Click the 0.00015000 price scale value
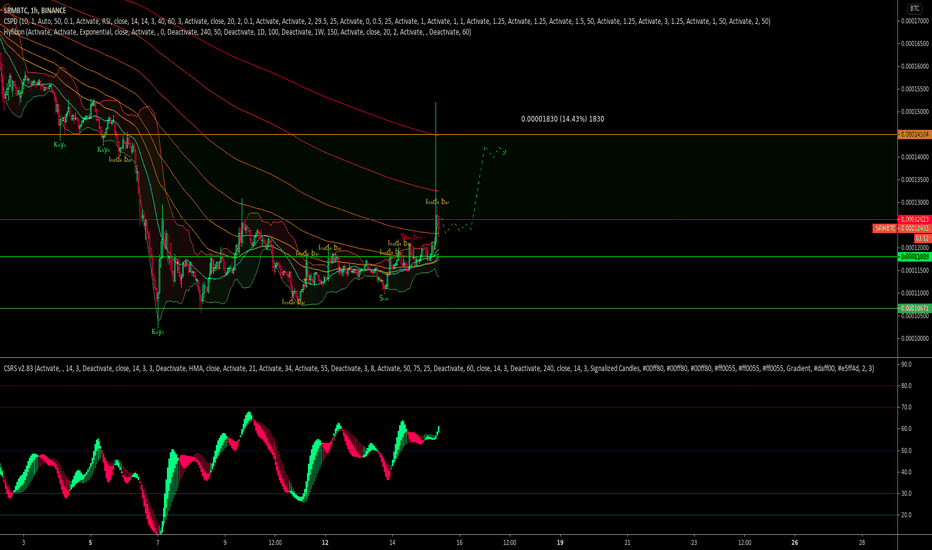The image size is (932, 550). [915, 112]
